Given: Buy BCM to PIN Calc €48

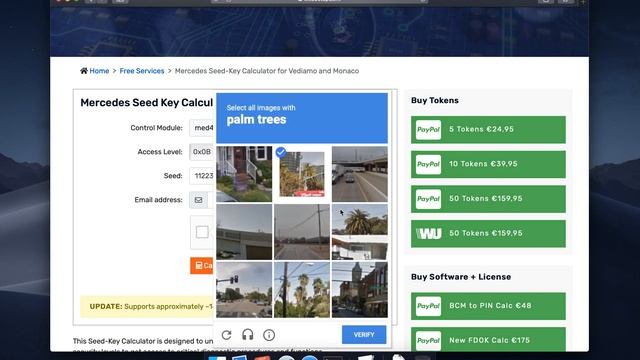Looking at the screenshot, I should point(488,306).
